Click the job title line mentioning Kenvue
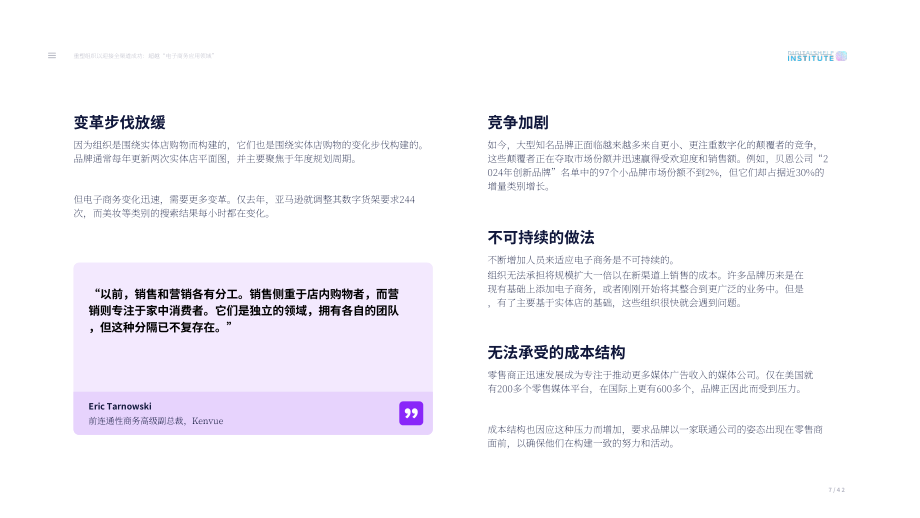 (156, 421)
